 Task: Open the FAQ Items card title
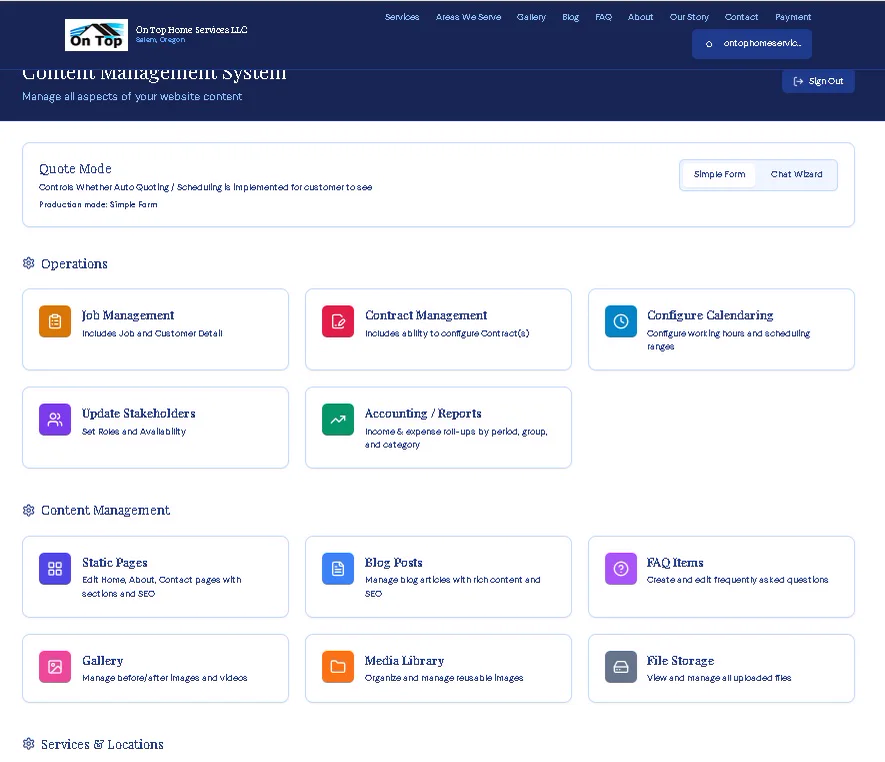(x=675, y=562)
